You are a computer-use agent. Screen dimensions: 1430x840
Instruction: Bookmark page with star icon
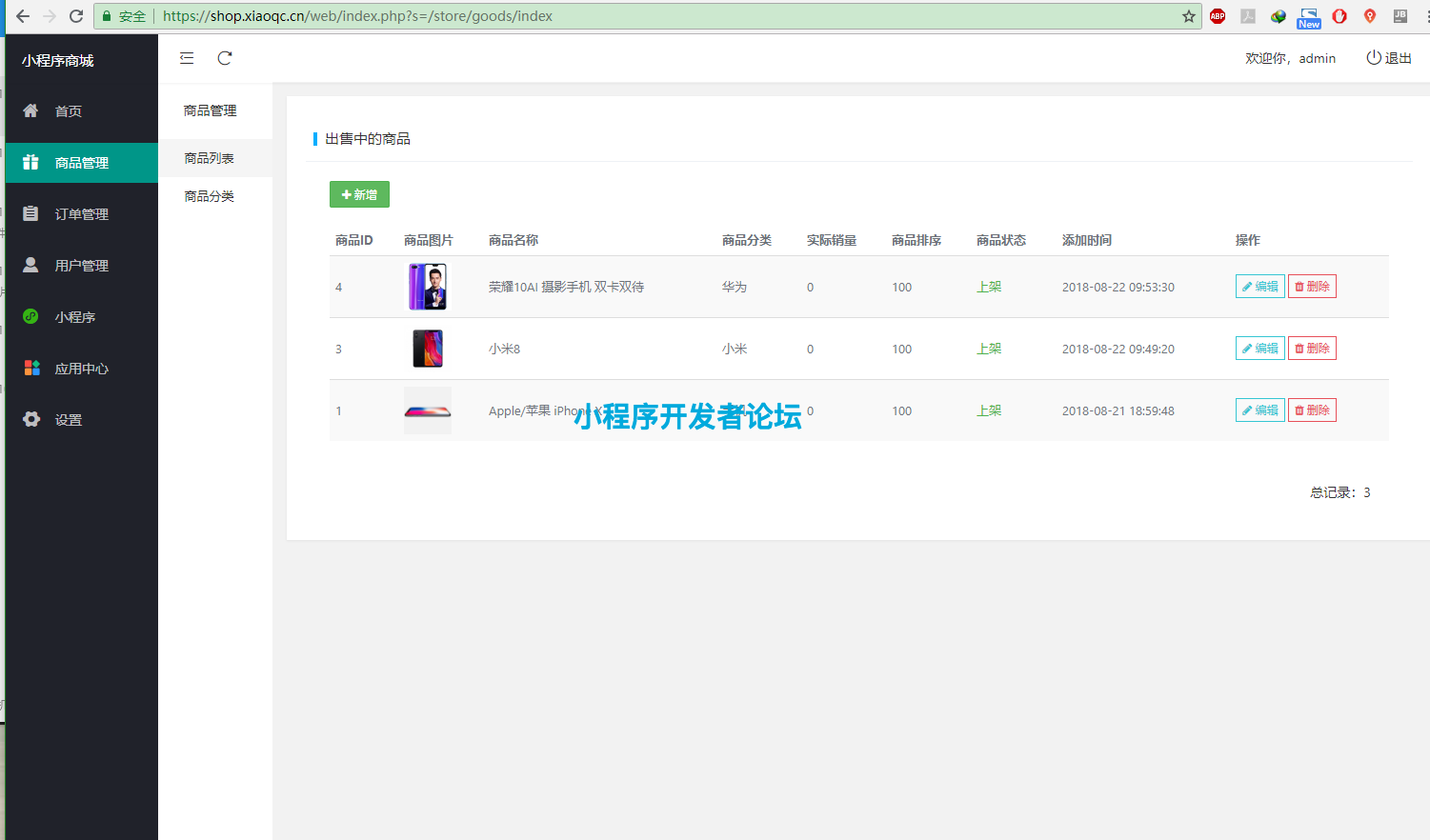tap(1188, 16)
